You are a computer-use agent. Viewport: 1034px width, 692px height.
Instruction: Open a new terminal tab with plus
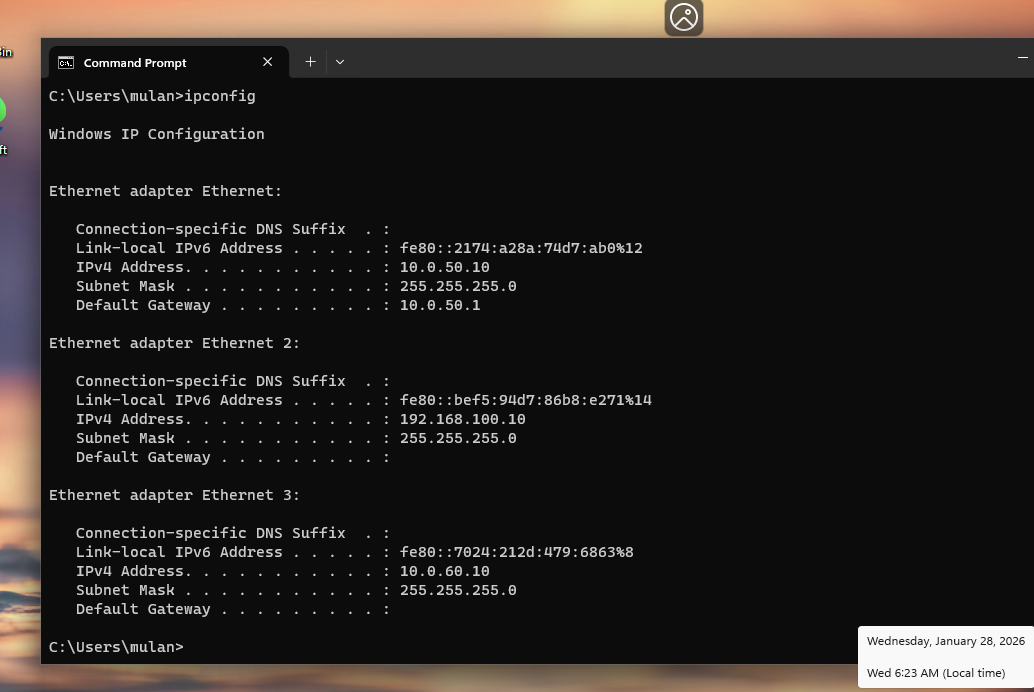pos(310,62)
